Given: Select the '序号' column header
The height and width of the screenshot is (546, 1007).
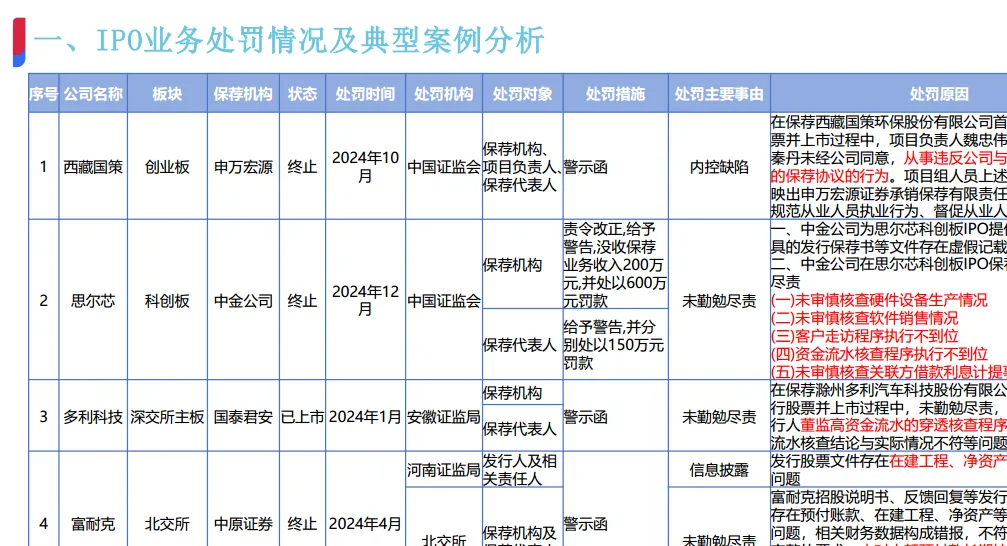Looking at the screenshot, I should coord(44,94).
